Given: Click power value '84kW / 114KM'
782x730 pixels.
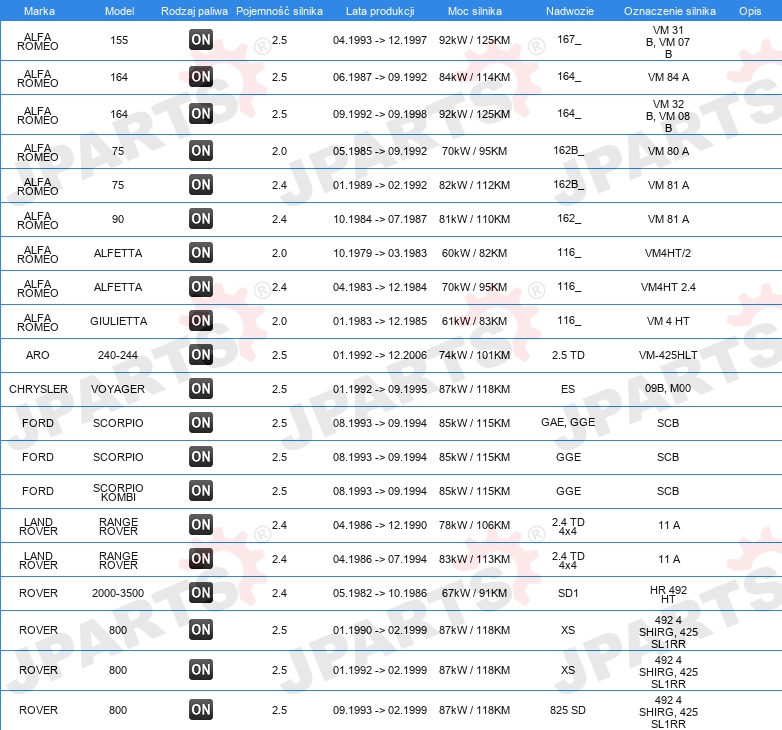Looking at the screenshot, I should coord(474,77).
